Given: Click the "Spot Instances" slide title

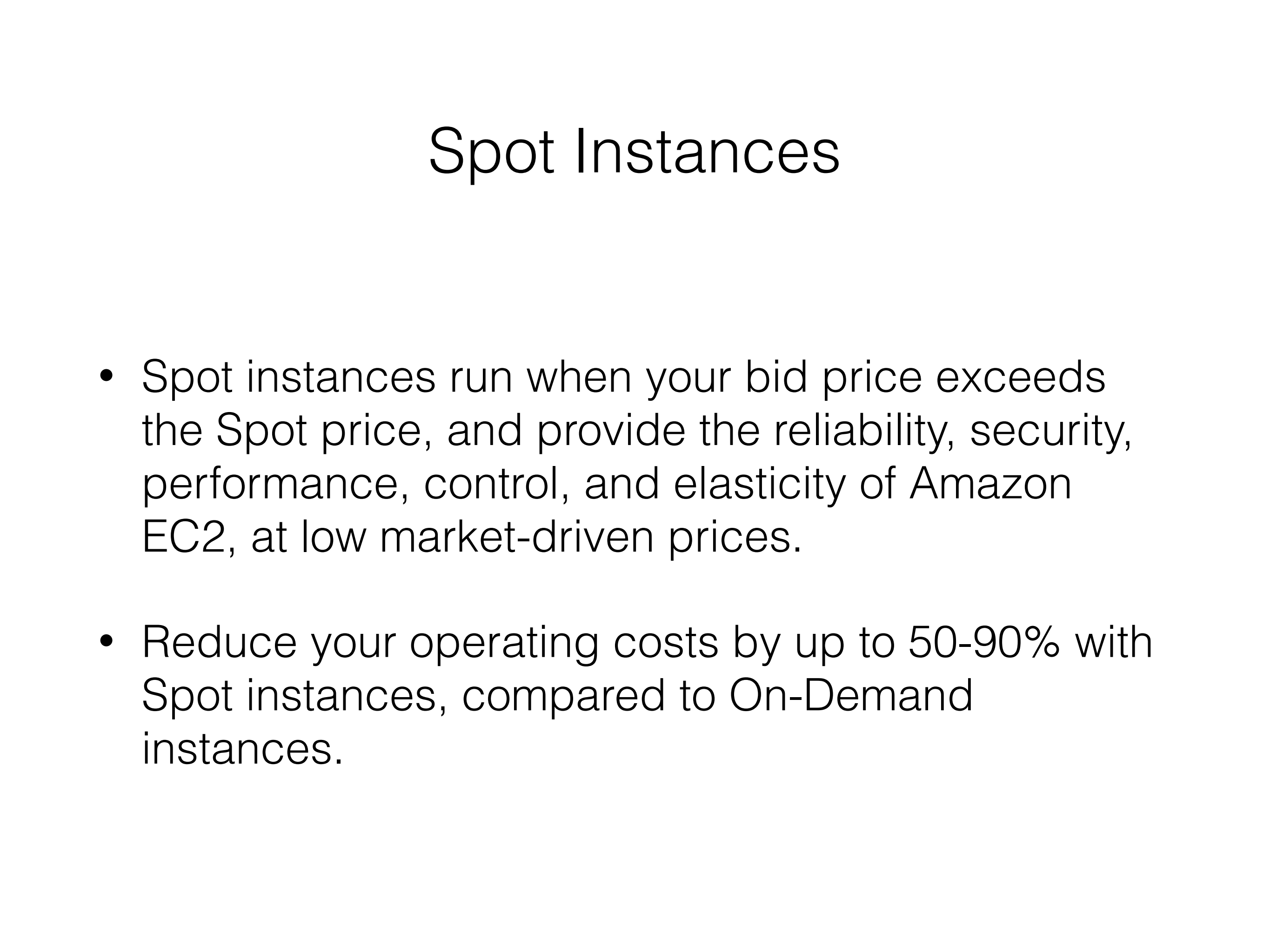Looking at the screenshot, I should tap(634, 152).
